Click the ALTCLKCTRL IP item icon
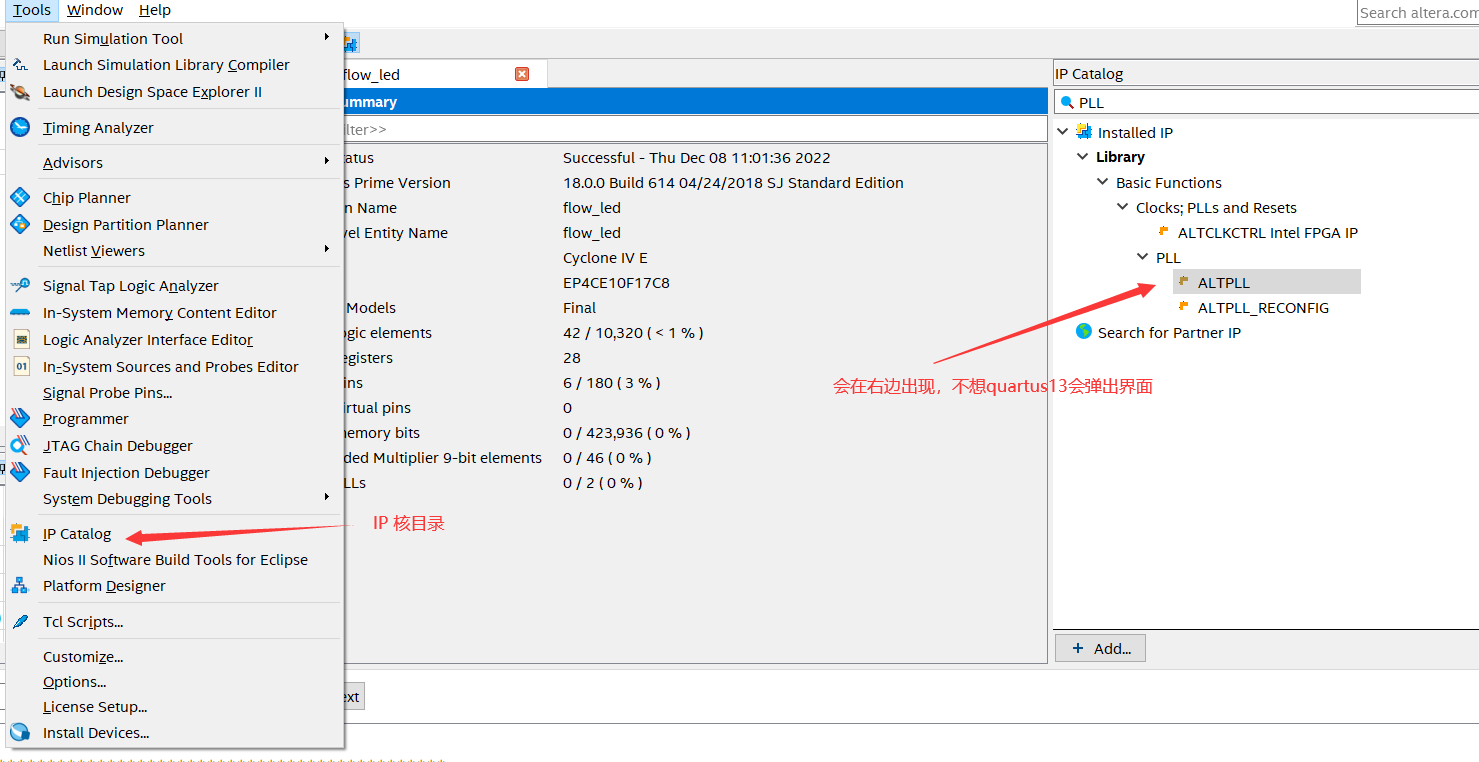Image resolution: width=1479 pixels, height=762 pixels. (x=1163, y=231)
